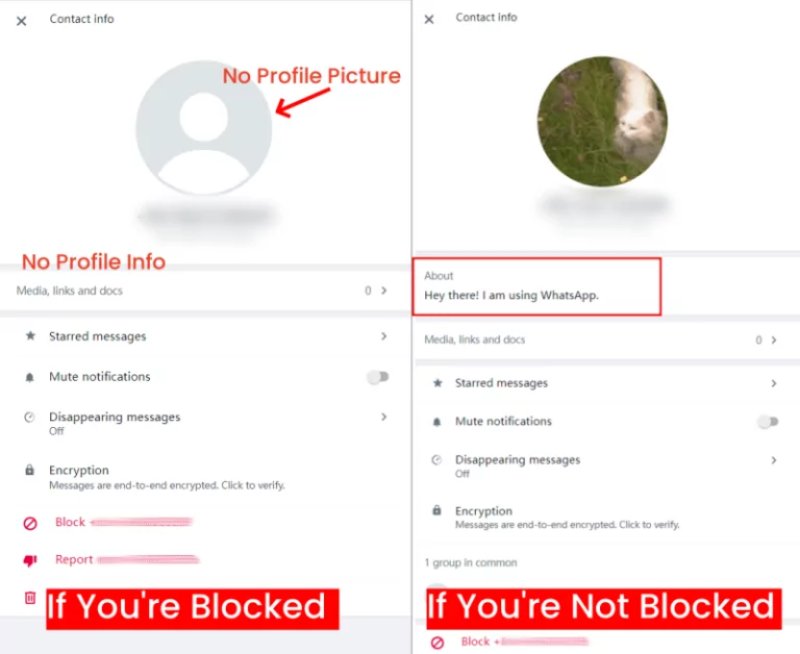Expand Media, links and docs in left panel
The image size is (800, 654).
tap(204, 291)
